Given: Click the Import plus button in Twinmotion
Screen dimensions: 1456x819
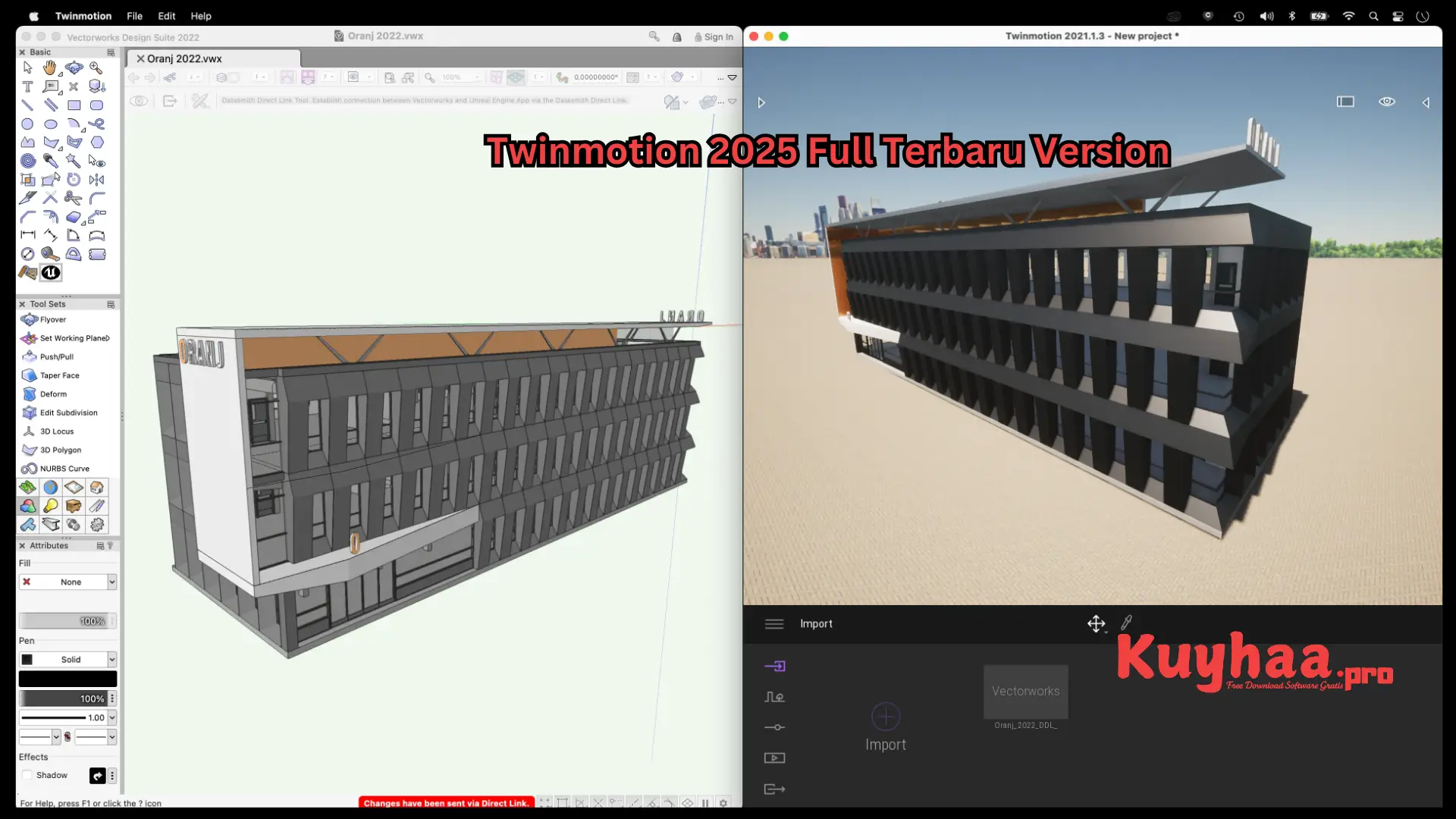Looking at the screenshot, I should tap(885, 715).
